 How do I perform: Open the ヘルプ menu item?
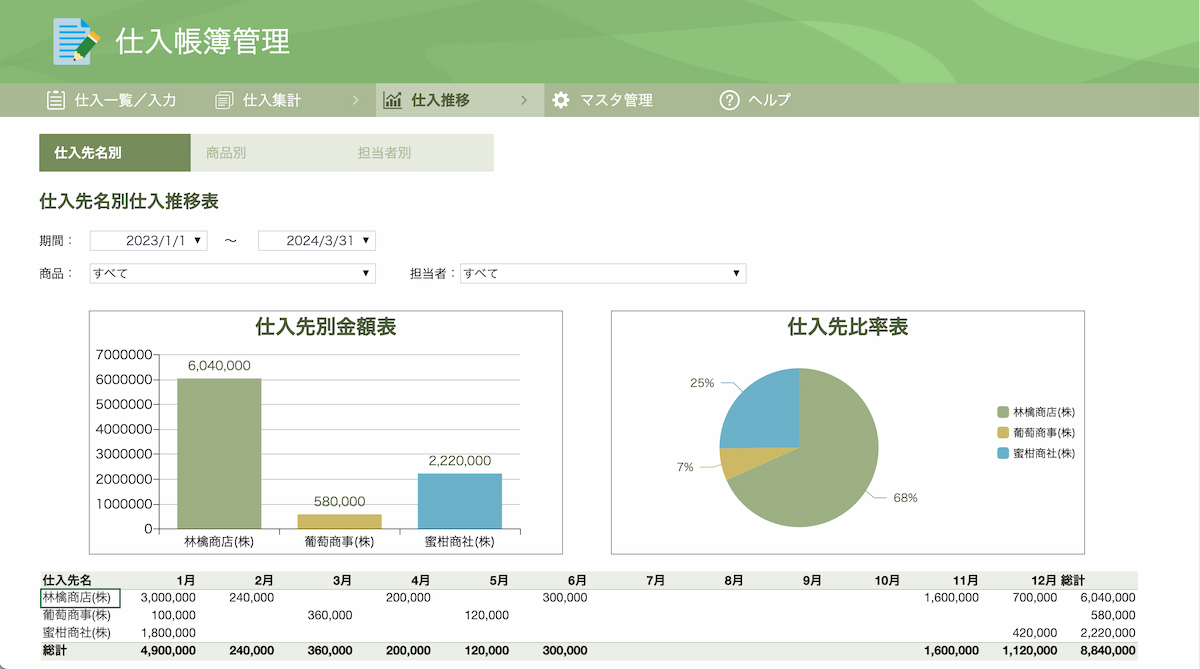(x=769, y=100)
